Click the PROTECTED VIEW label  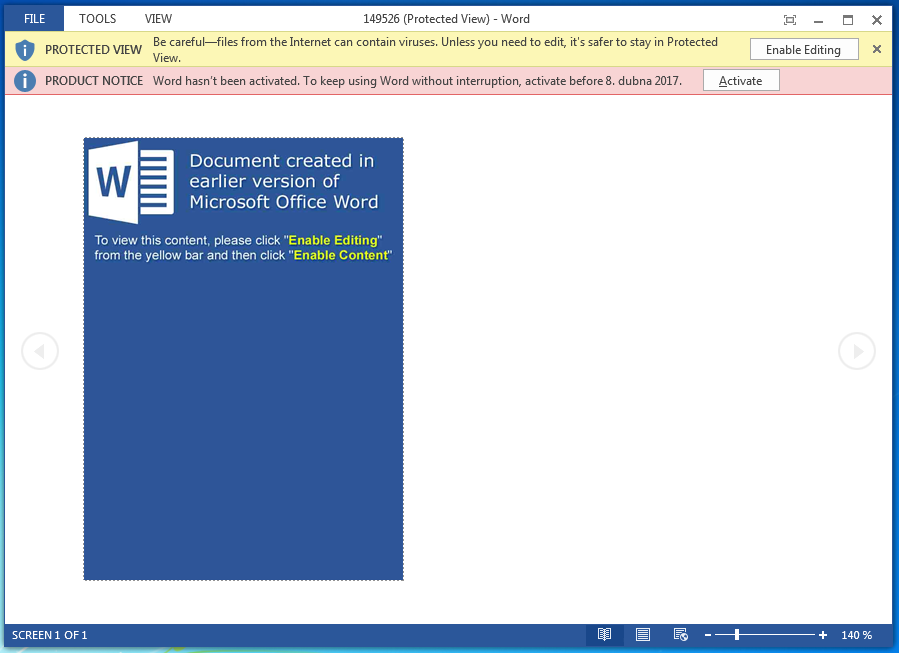point(93,50)
